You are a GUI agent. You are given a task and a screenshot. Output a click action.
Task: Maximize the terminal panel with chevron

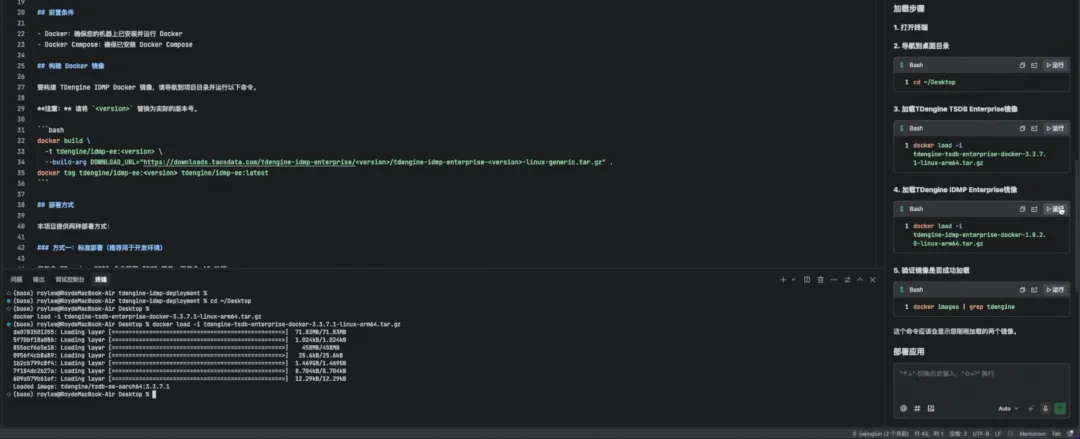coord(860,280)
